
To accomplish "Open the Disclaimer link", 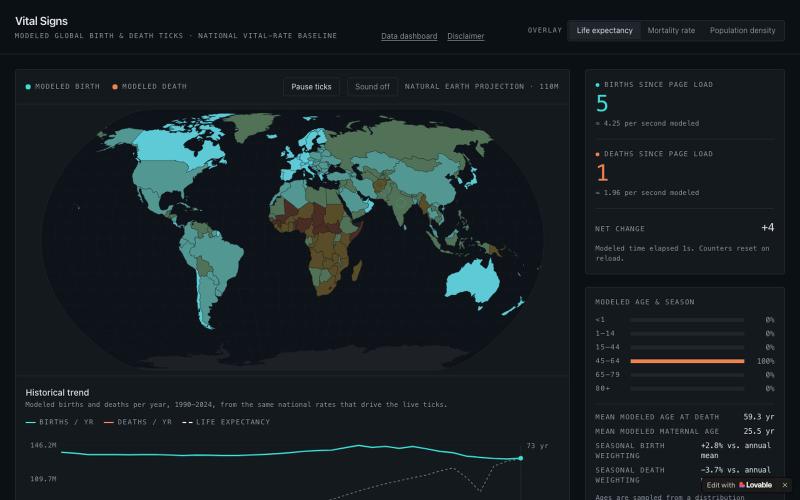I will click(x=466, y=36).
